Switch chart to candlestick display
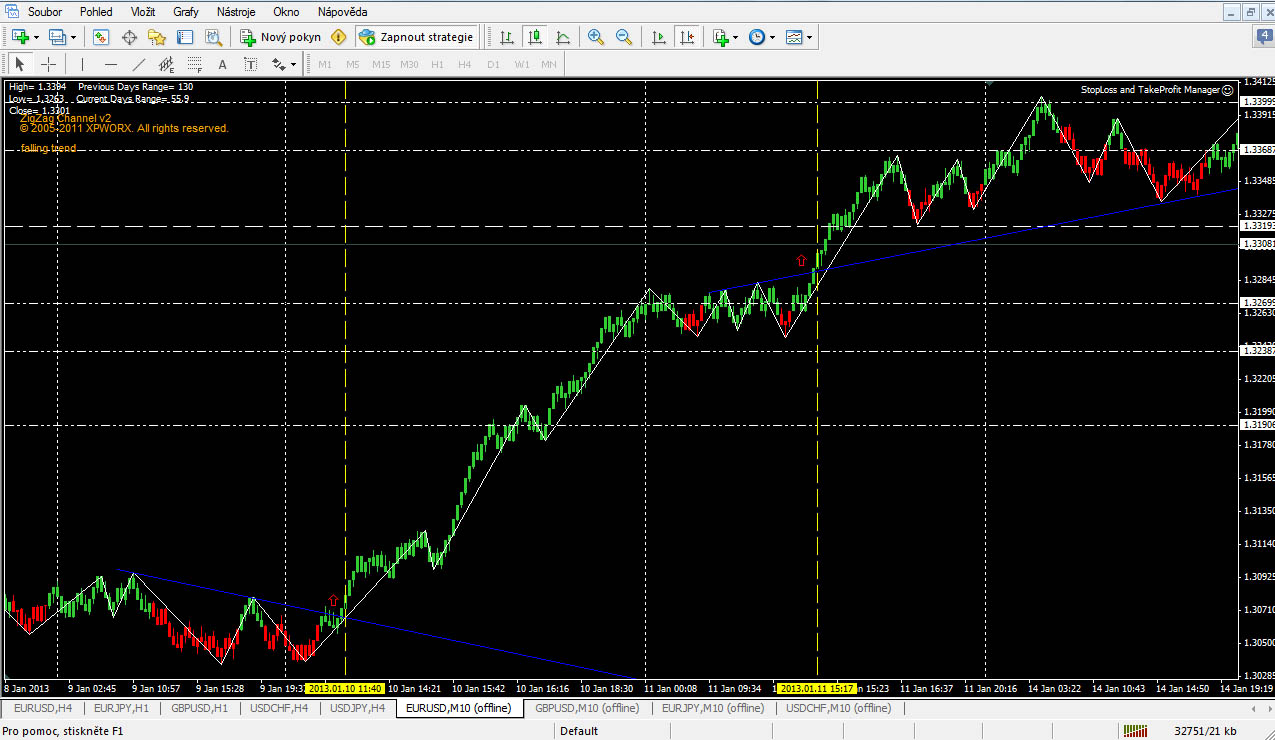Screen dimensions: 1275x740 [x=535, y=37]
